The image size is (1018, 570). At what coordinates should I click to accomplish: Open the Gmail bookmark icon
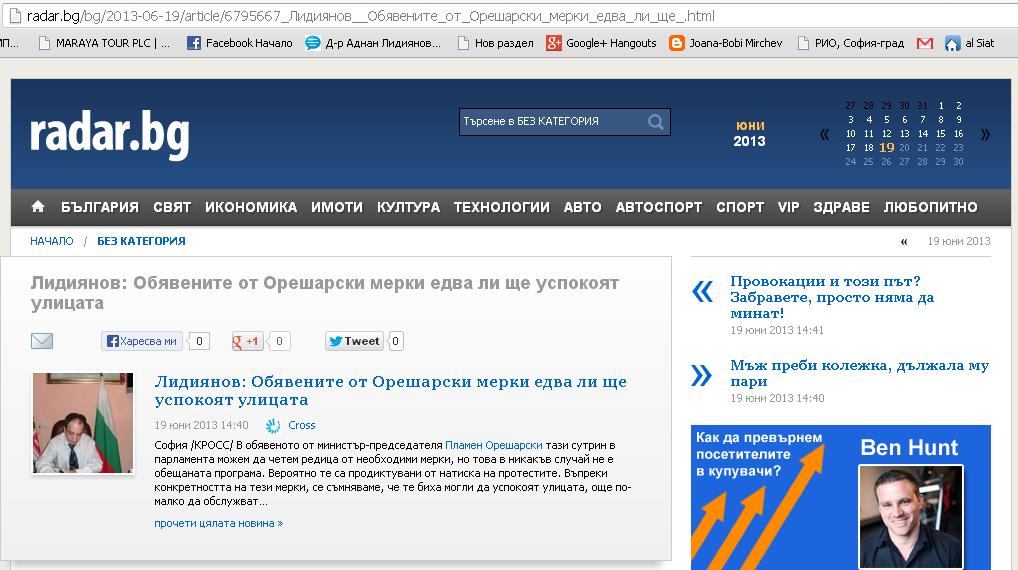tap(925, 43)
